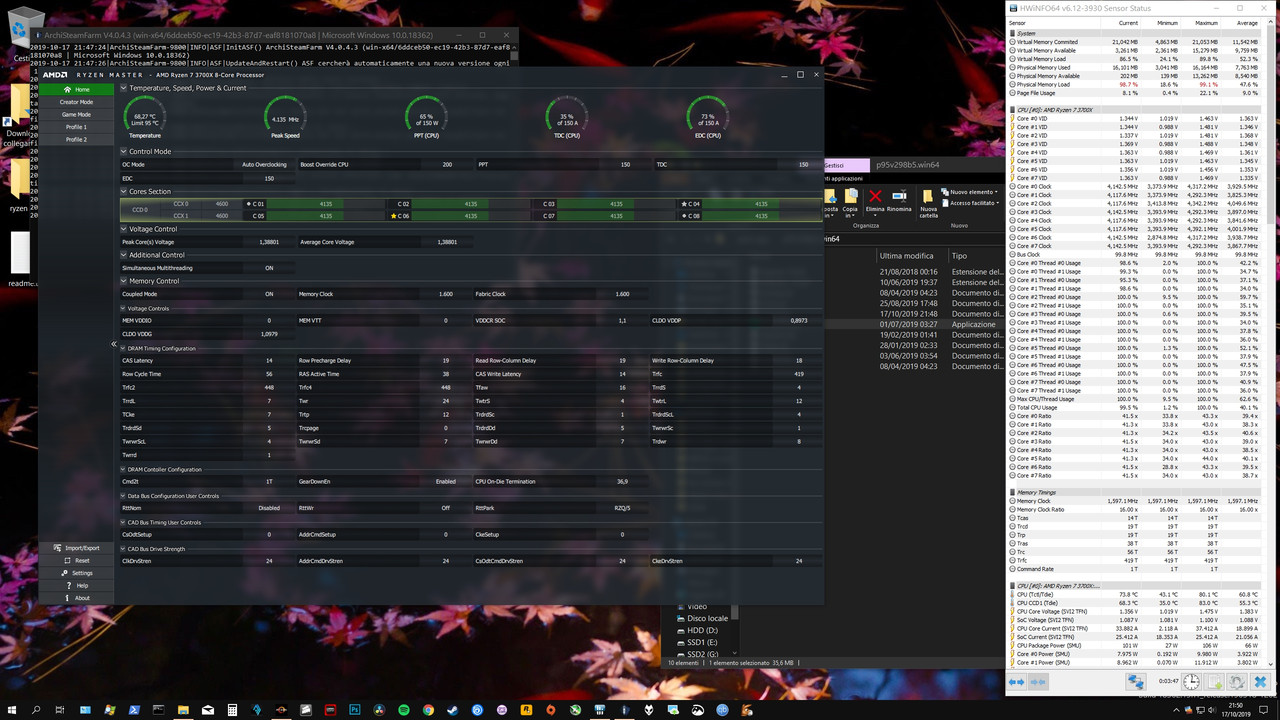Screen dimensions: 1280x720
Task: Toggle Coupled Mode under Memory Control
Action: (x=269, y=293)
